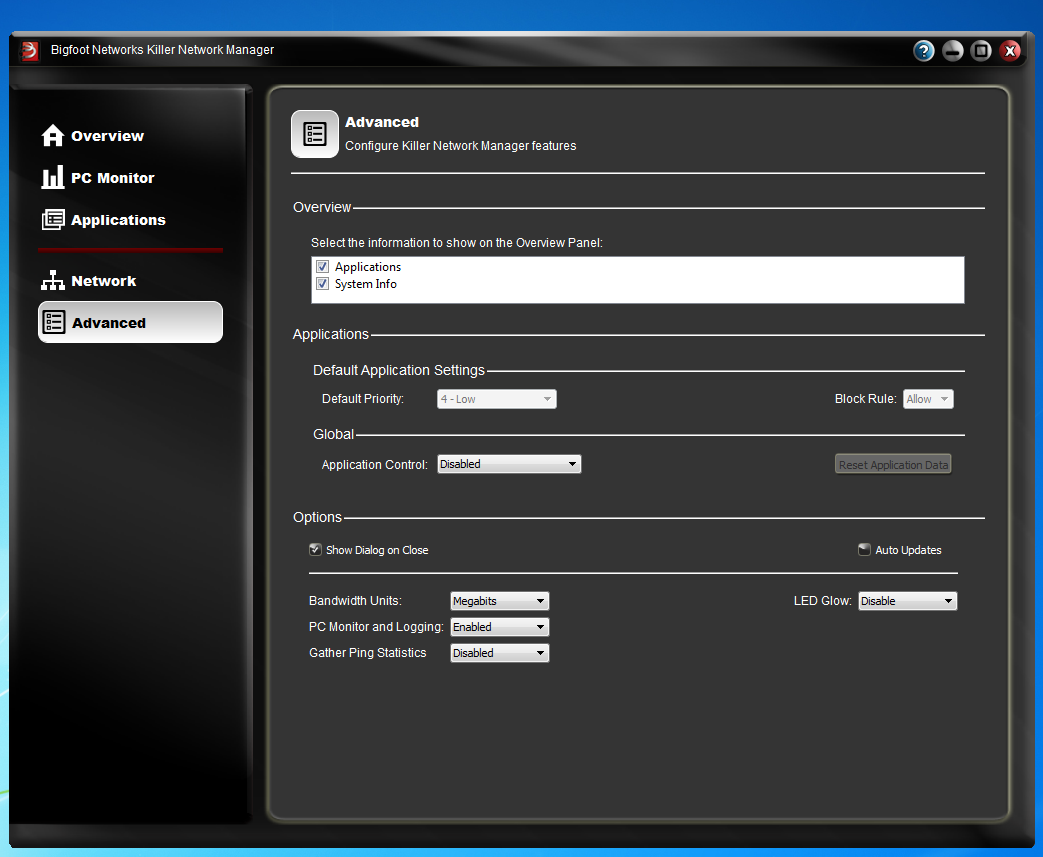Switch to the PC Monitor page

point(112,178)
